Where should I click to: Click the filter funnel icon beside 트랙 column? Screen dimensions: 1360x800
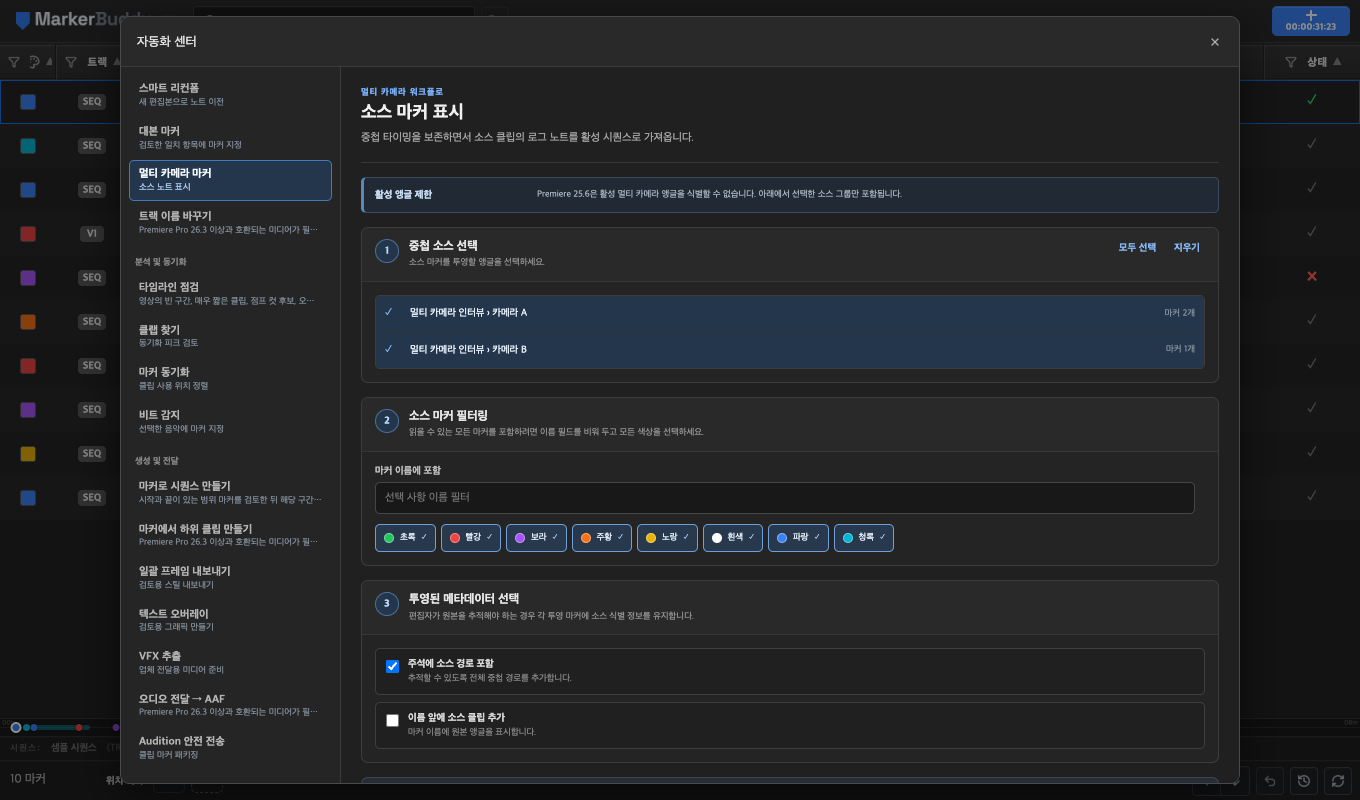pos(71,62)
